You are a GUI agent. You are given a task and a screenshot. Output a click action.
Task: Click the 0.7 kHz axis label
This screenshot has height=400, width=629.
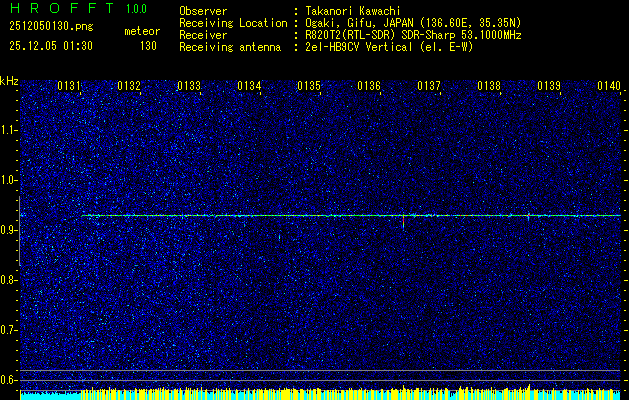(7, 330)
